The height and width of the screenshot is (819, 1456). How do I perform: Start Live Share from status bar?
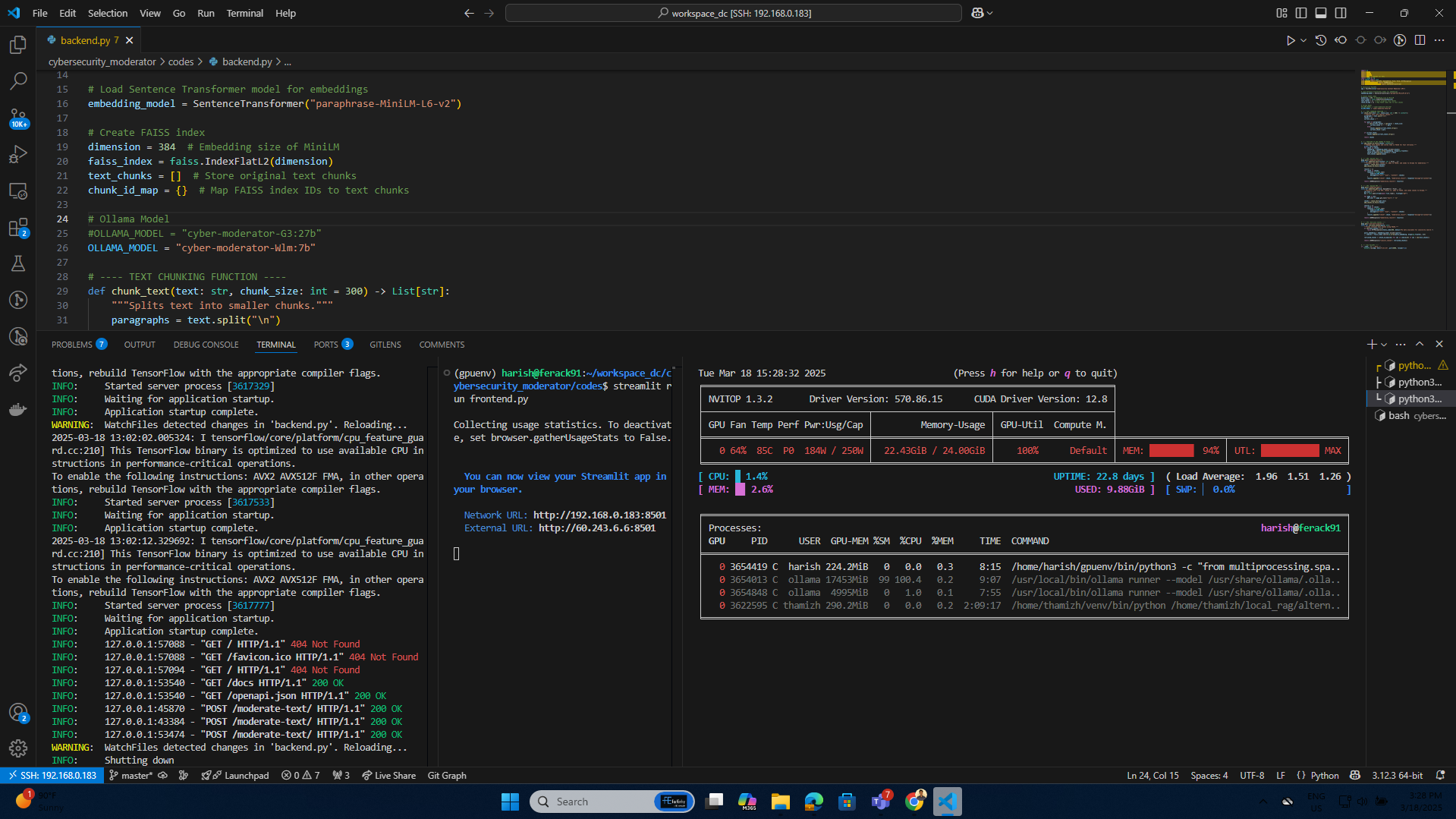[x=388, y=776]
